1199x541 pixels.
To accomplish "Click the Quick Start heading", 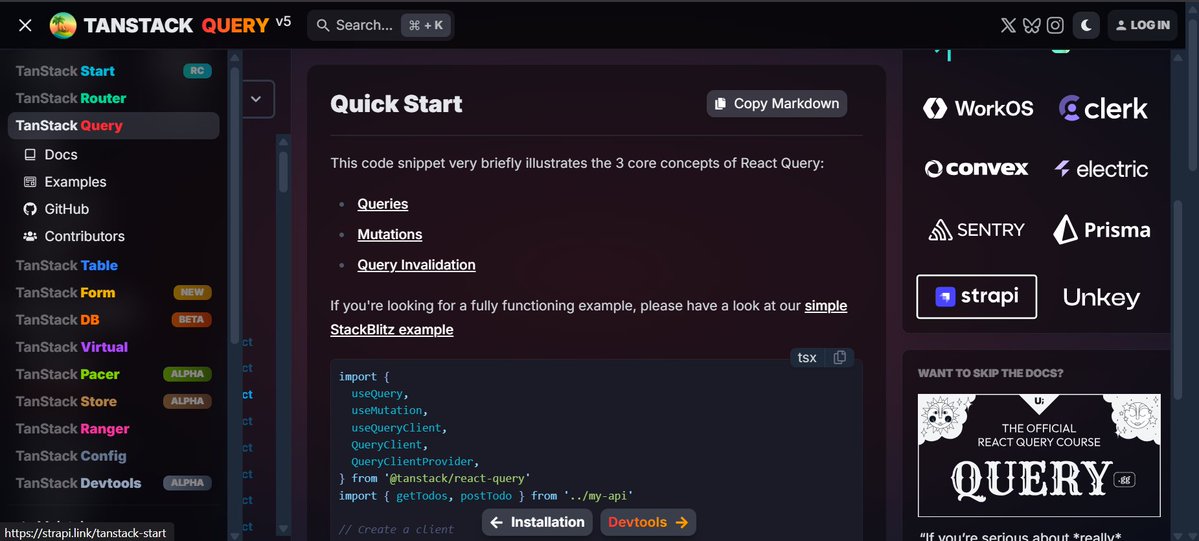I will (396, 103).
